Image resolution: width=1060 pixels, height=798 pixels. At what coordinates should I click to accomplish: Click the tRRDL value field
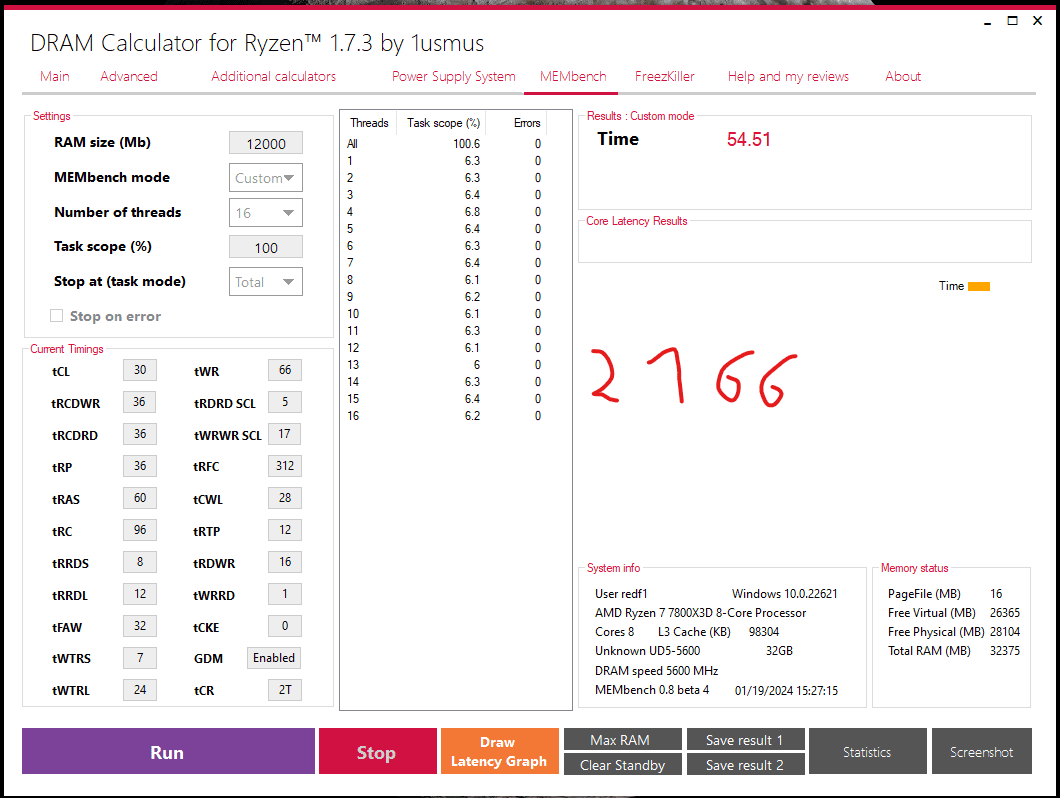pos(140,594)
